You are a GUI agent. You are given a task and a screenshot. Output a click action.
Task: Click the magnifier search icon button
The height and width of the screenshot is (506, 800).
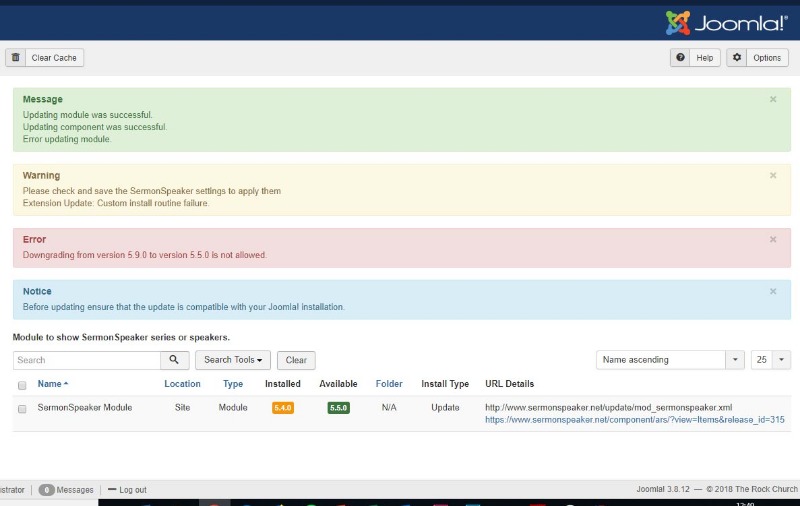(x=174, y=360)
